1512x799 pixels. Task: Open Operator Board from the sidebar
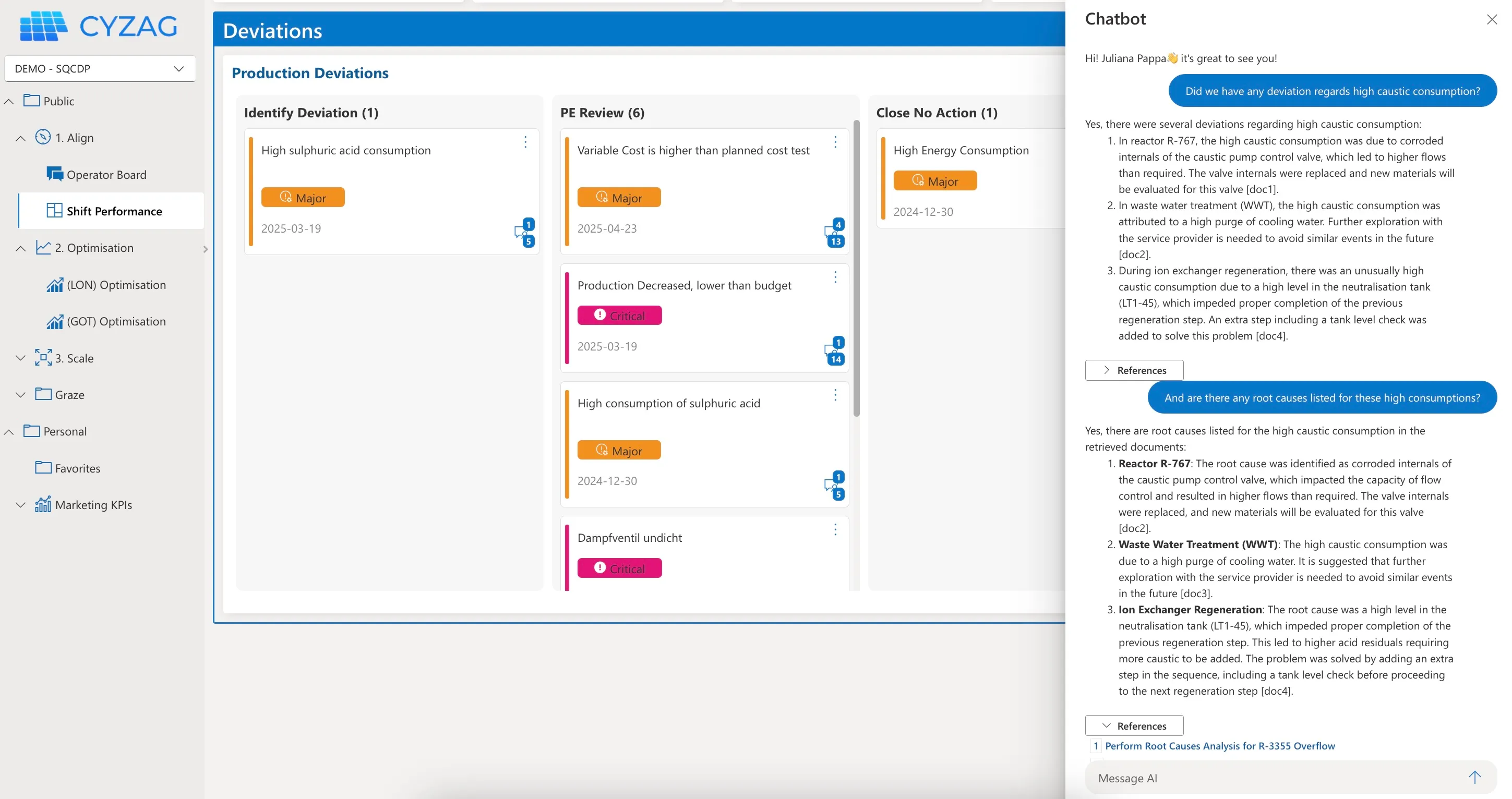[x=106, y=175]
